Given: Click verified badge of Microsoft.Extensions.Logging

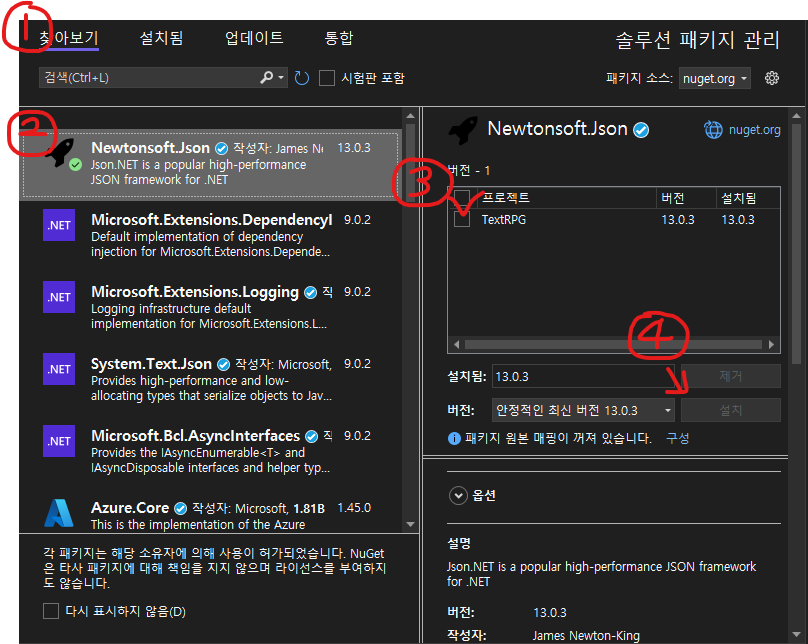Looking at the screenshot, I should (x=310, y=293).
